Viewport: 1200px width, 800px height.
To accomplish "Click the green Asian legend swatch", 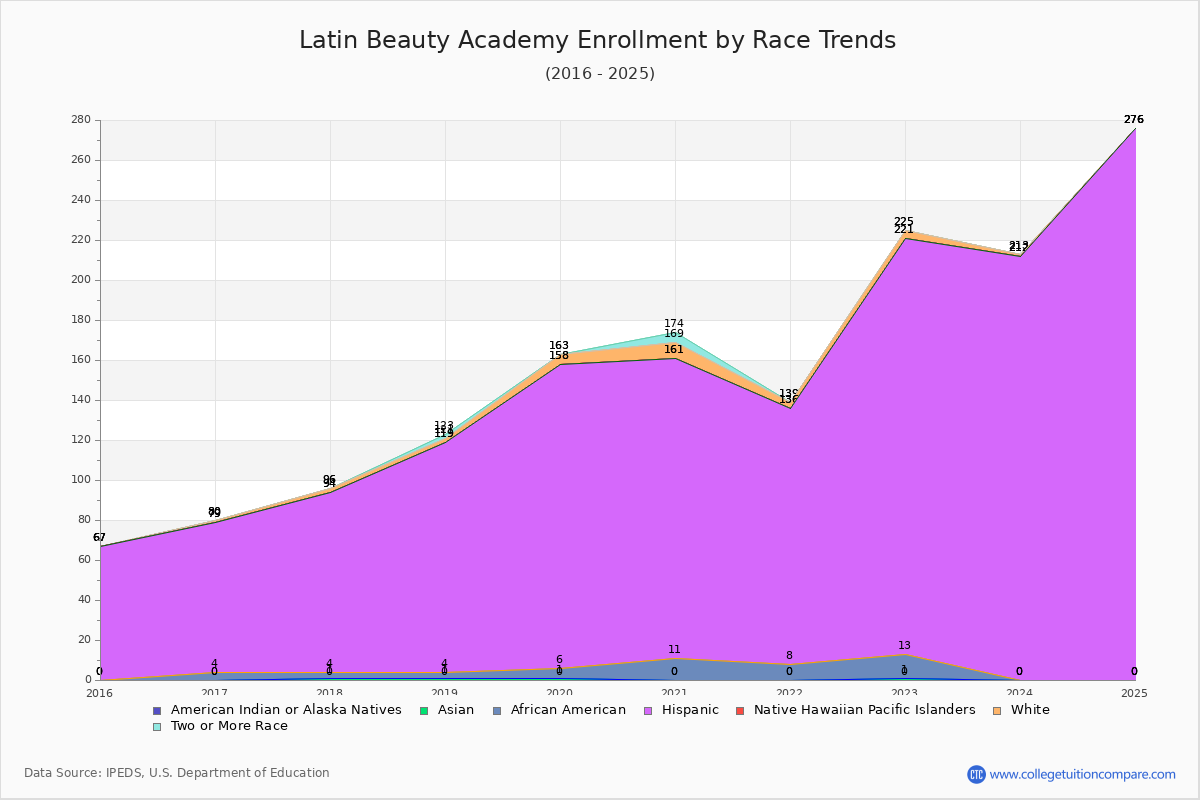I will click(424, 710).
